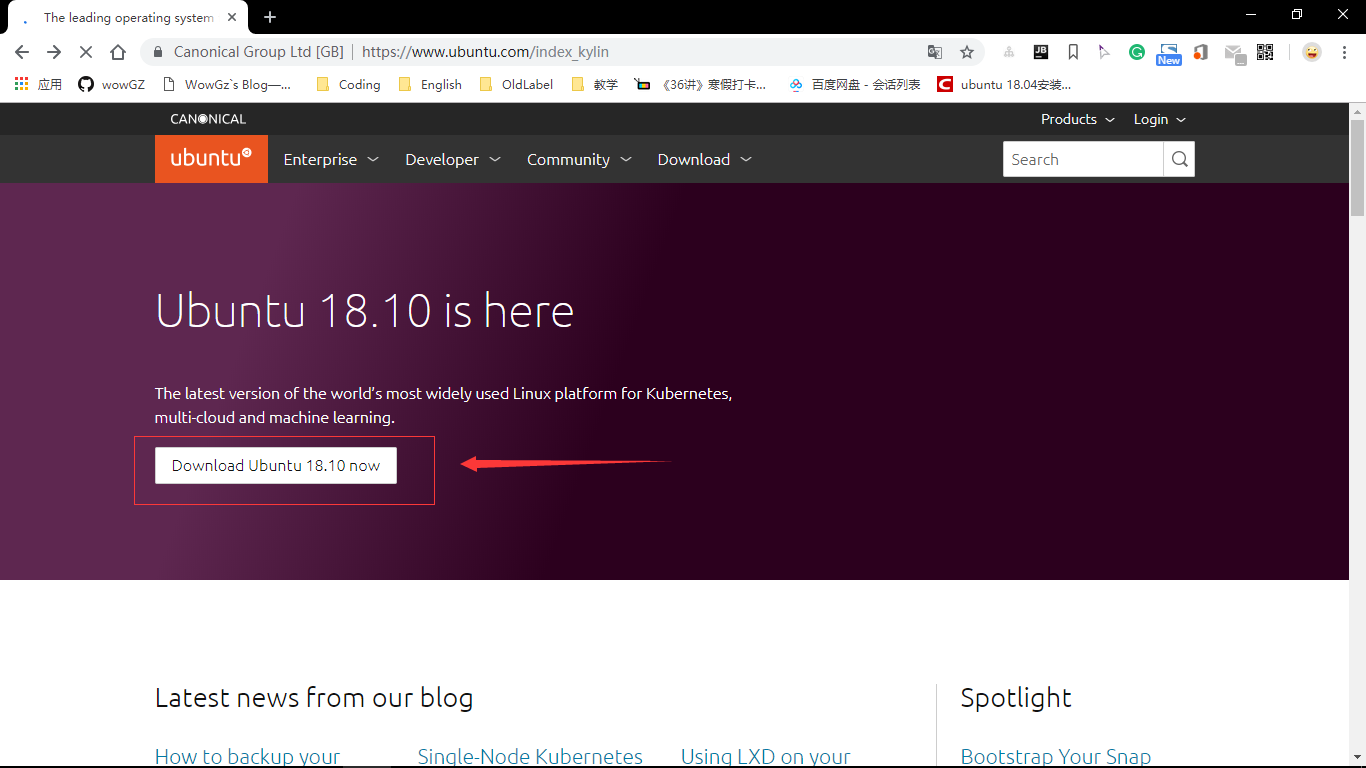The width and height of the screenshot is (1366, 768).
Task: Open the purple cursor extension icon
Action: point(1104,52)
